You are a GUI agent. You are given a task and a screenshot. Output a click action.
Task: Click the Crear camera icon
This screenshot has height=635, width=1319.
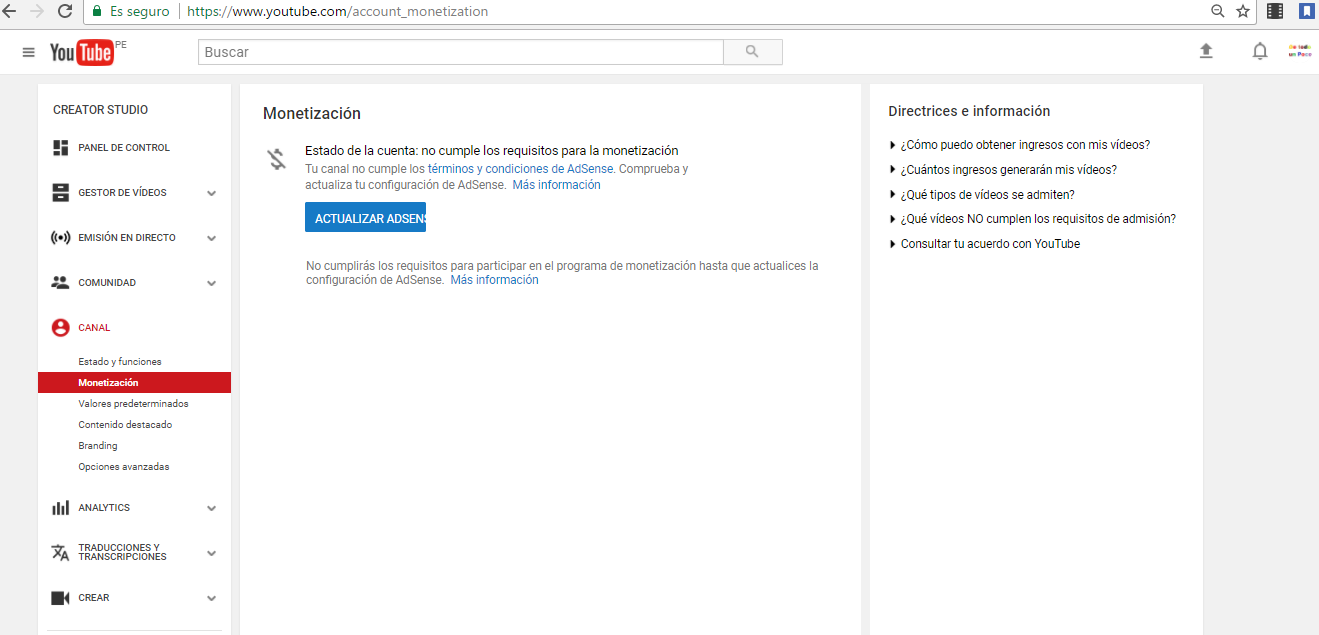click(60, 598)
